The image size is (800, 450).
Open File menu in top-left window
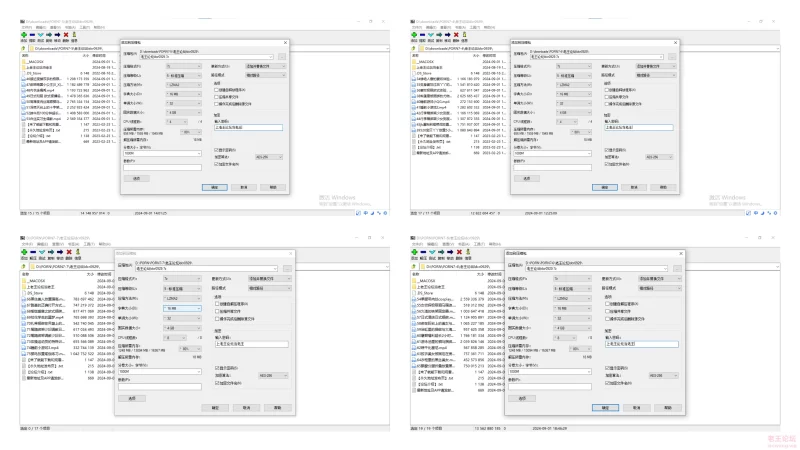coord(26,28)
